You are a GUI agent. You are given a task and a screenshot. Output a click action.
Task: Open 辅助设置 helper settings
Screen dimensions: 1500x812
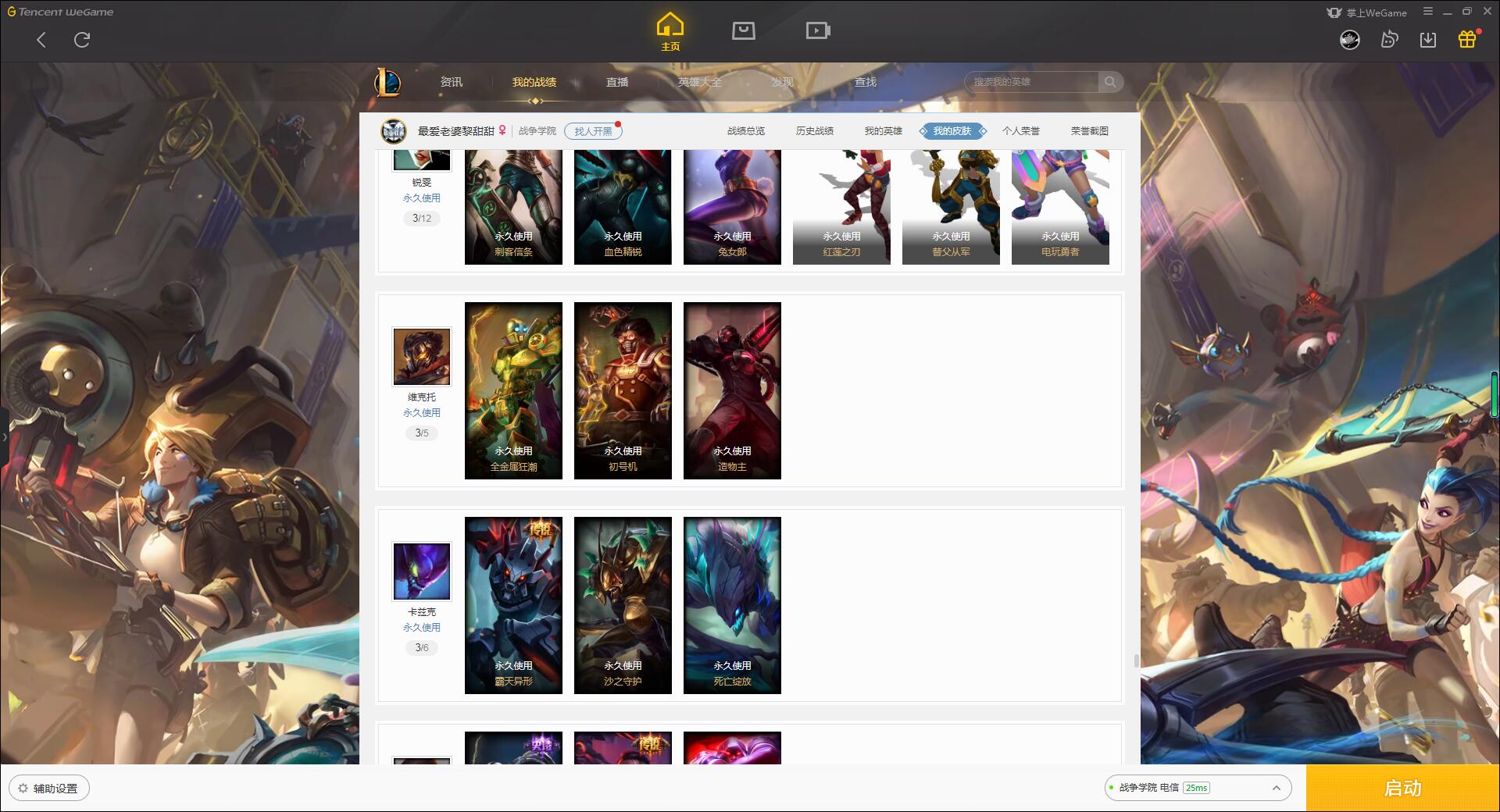click(x=49, y=789)
